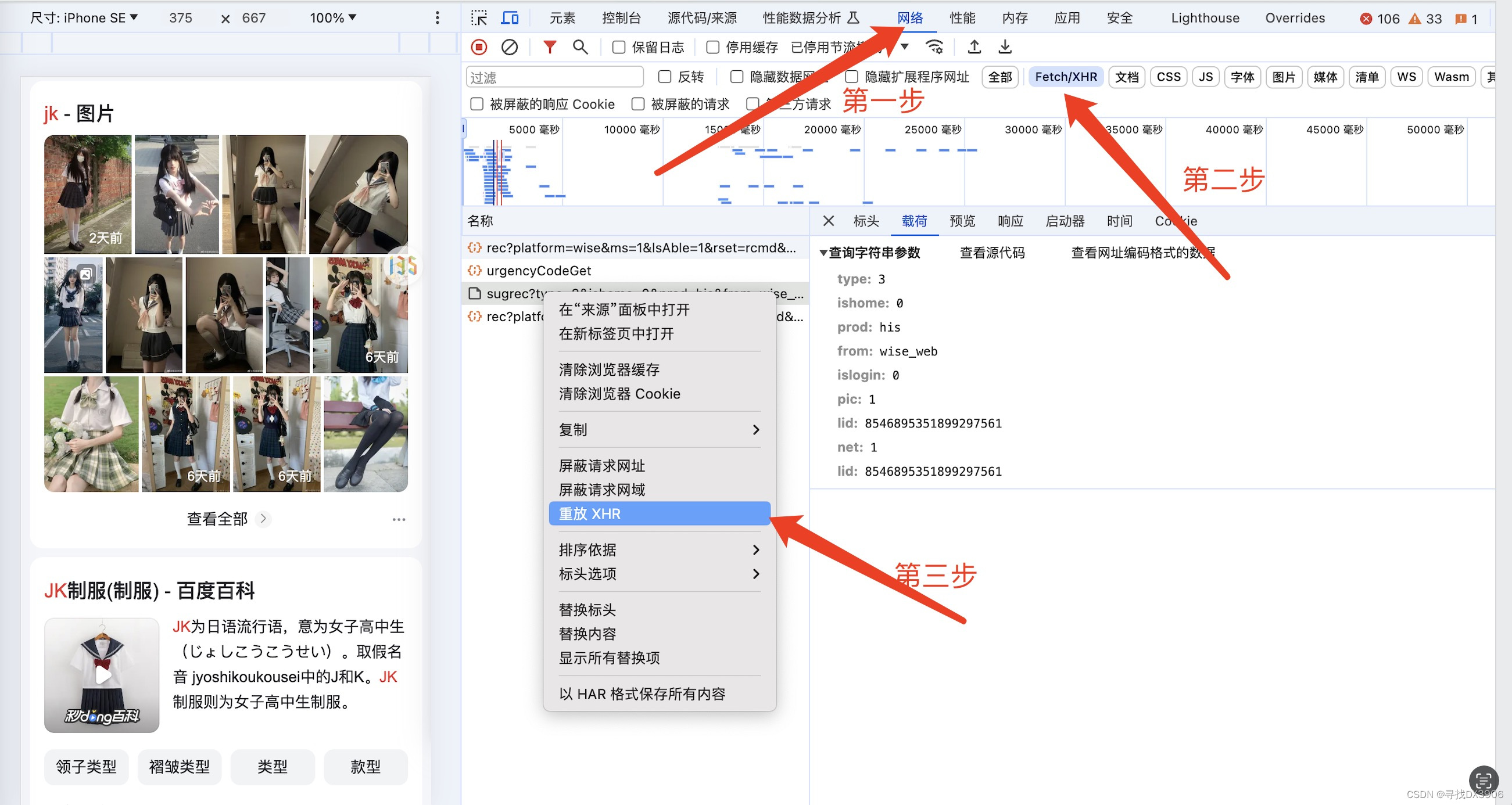Click the inspect element selector icon
1512x805 pixels.
click(479, 18)
